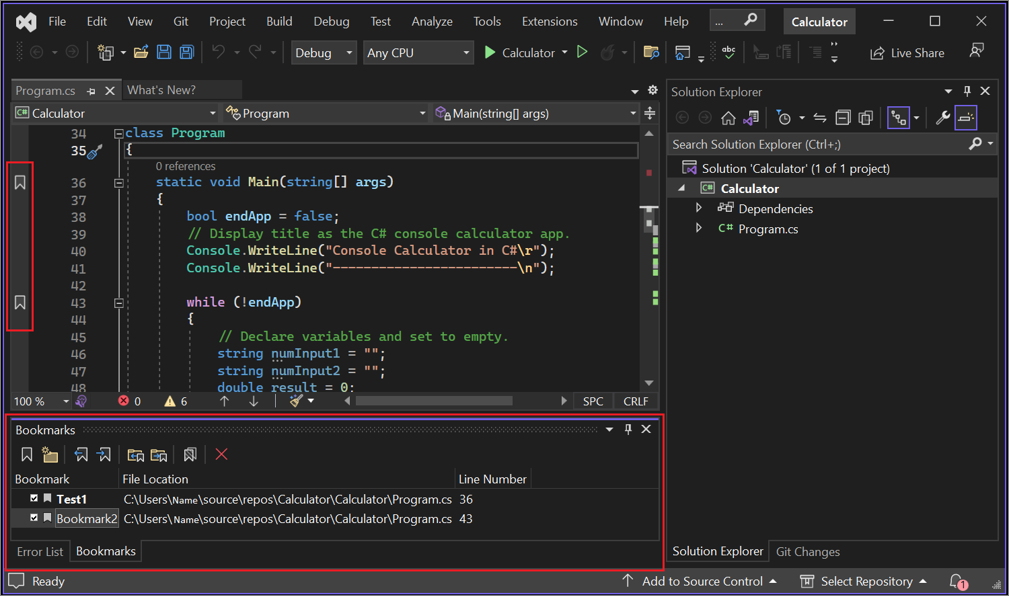Expand the Dependencies node
Screen dimensions: 1009x596
700,209
